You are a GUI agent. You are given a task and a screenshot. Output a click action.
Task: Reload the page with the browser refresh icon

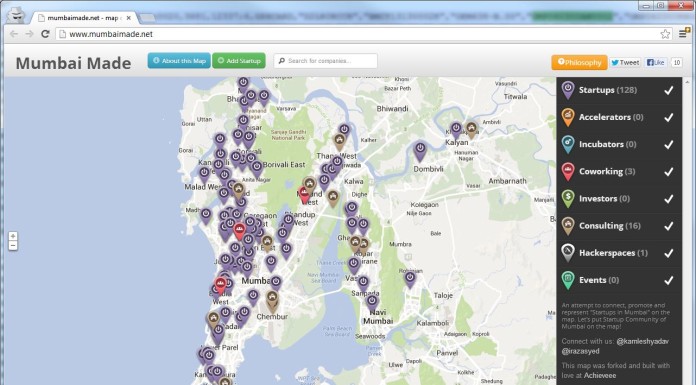tap(45, 34)
